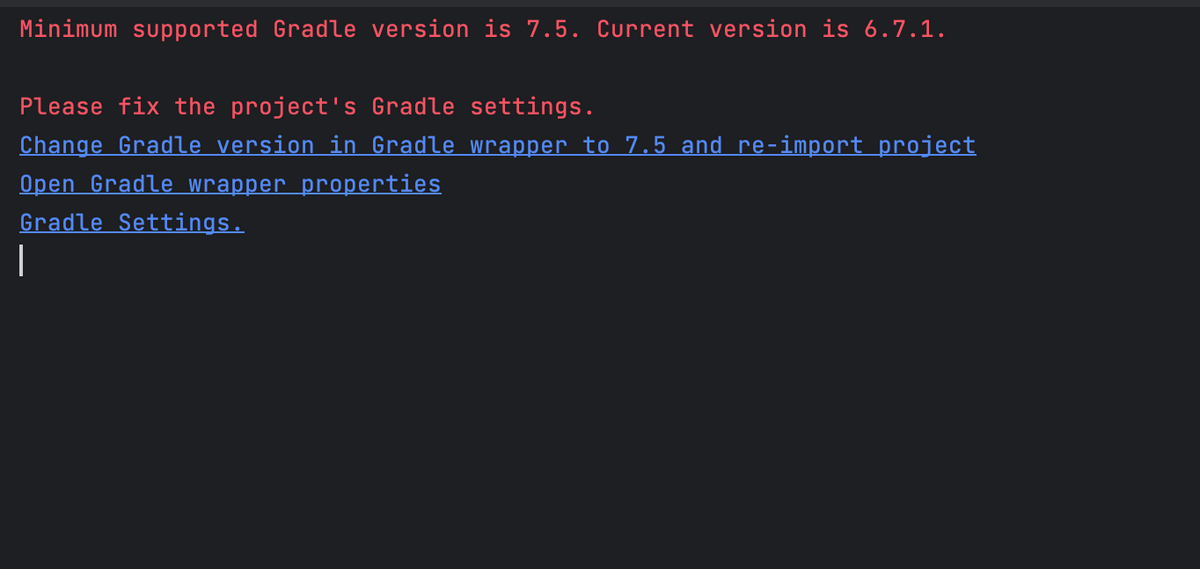The image size is (1200, 569).
Task: Click the word Change starting the first link
Action: tap(61, 145)
